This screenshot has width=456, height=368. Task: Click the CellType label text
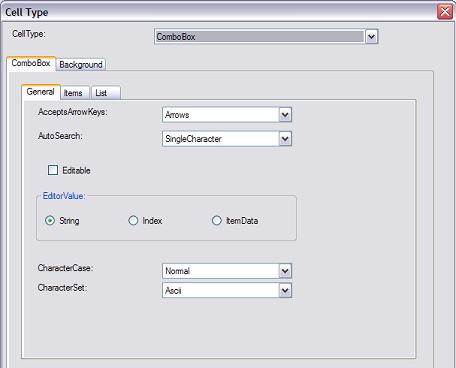coord(29,34)
